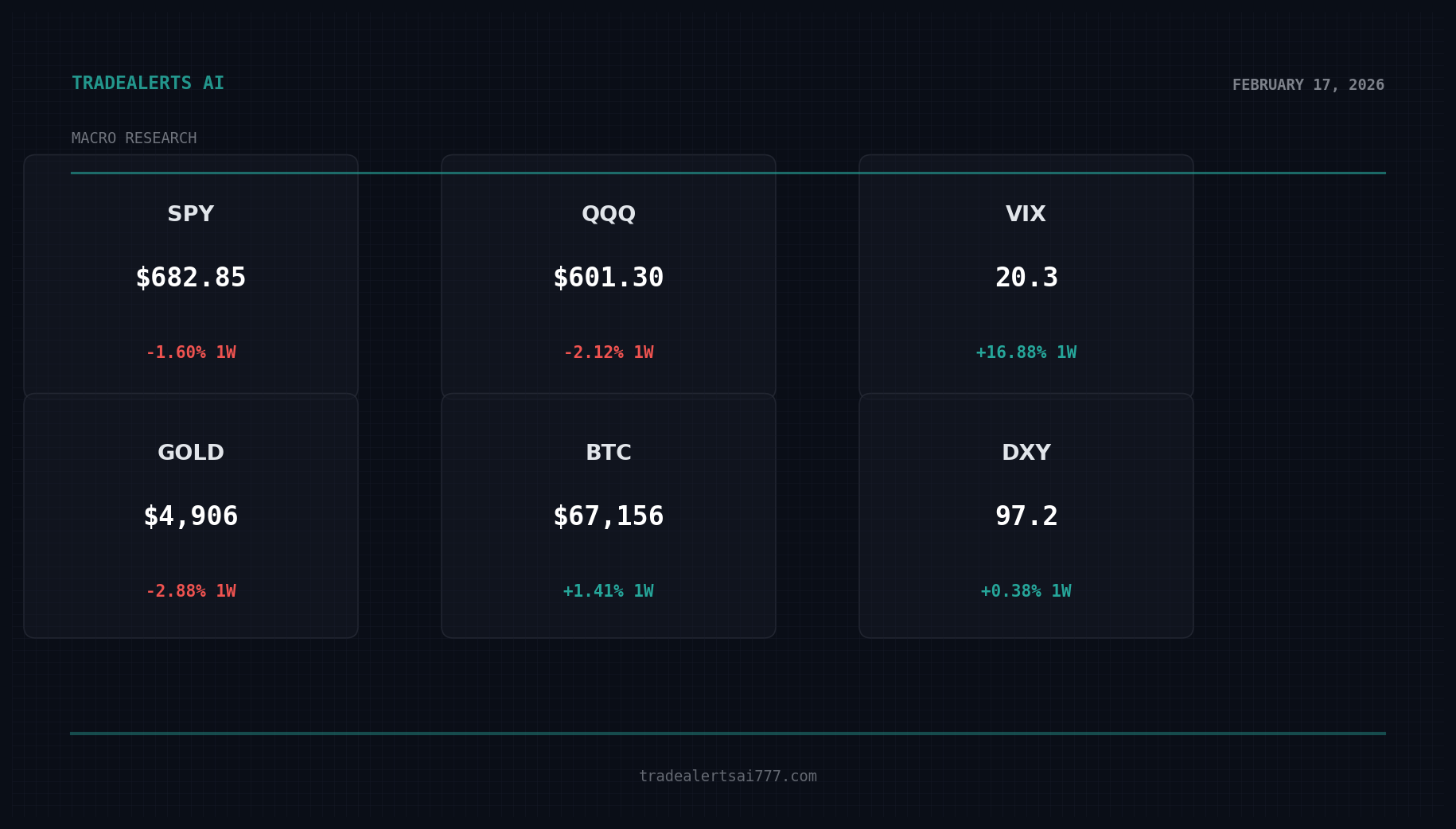
Task: Click QQQ price $601.30
Action: coord(609,278)
